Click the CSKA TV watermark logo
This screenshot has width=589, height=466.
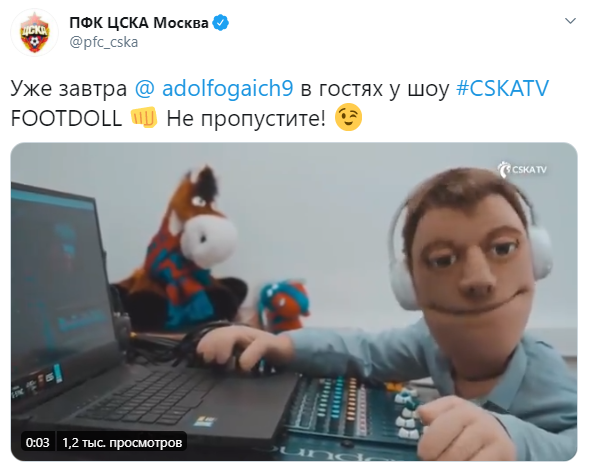coord(522,169)
